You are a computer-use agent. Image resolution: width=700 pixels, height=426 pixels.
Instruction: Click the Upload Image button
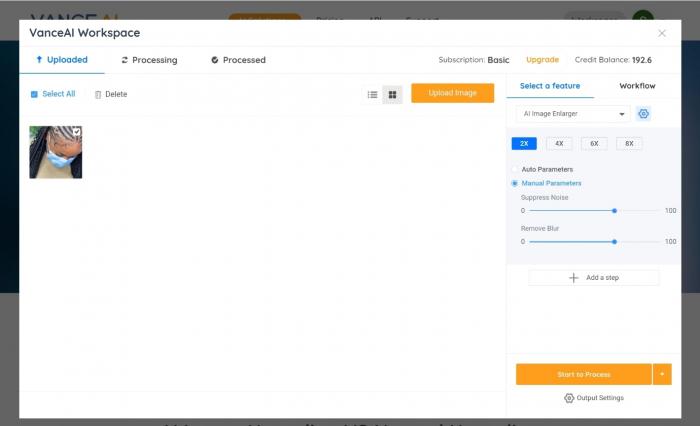453,93
